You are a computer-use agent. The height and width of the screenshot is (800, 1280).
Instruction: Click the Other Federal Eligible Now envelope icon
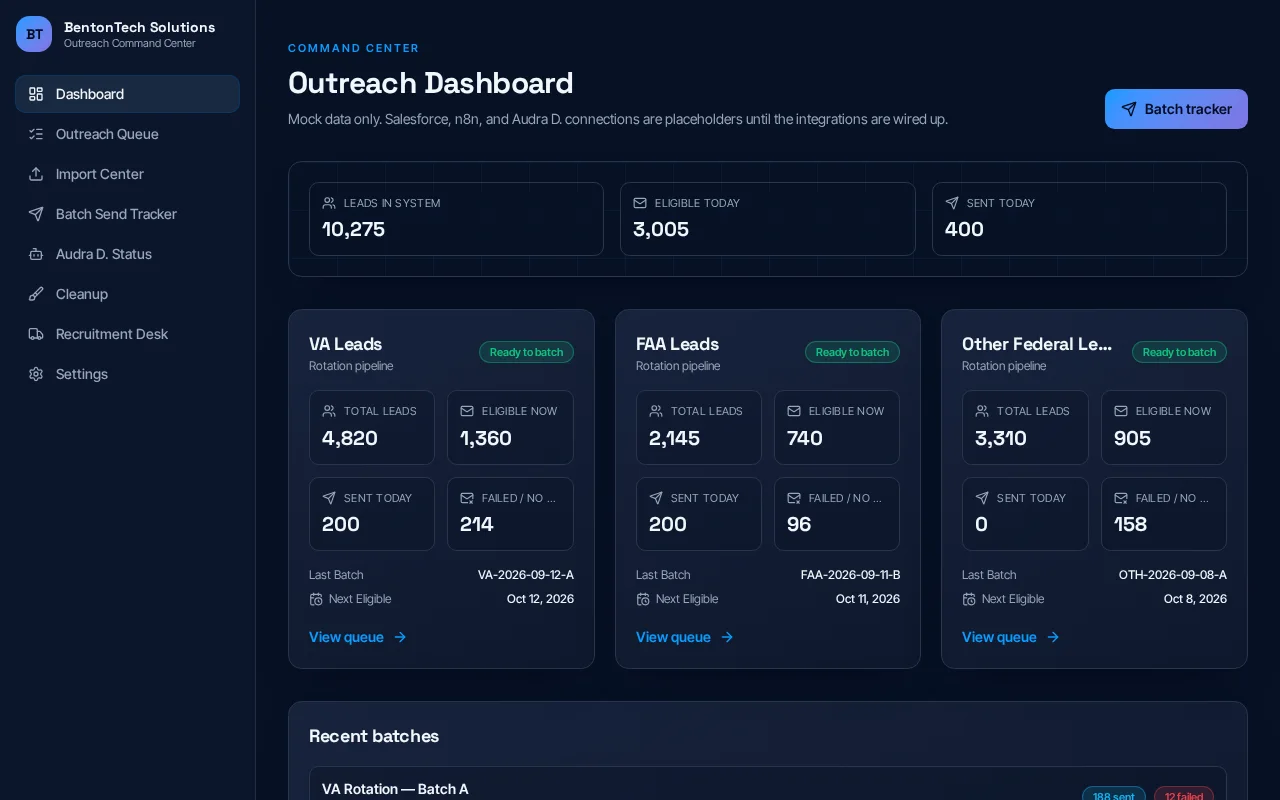coord(1121,411)
